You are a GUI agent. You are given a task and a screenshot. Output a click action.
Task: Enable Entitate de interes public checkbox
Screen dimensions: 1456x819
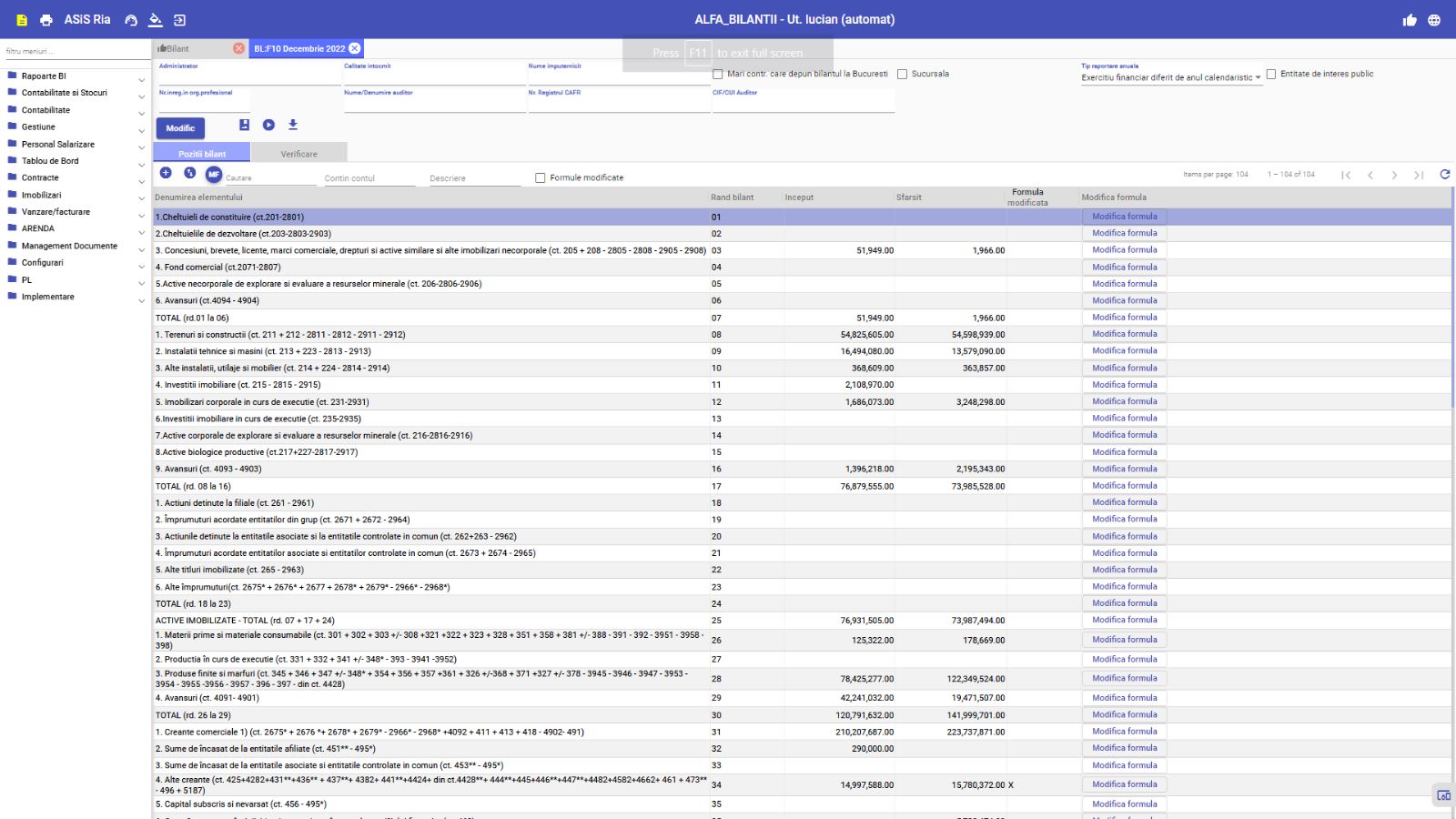(1271, 75)
